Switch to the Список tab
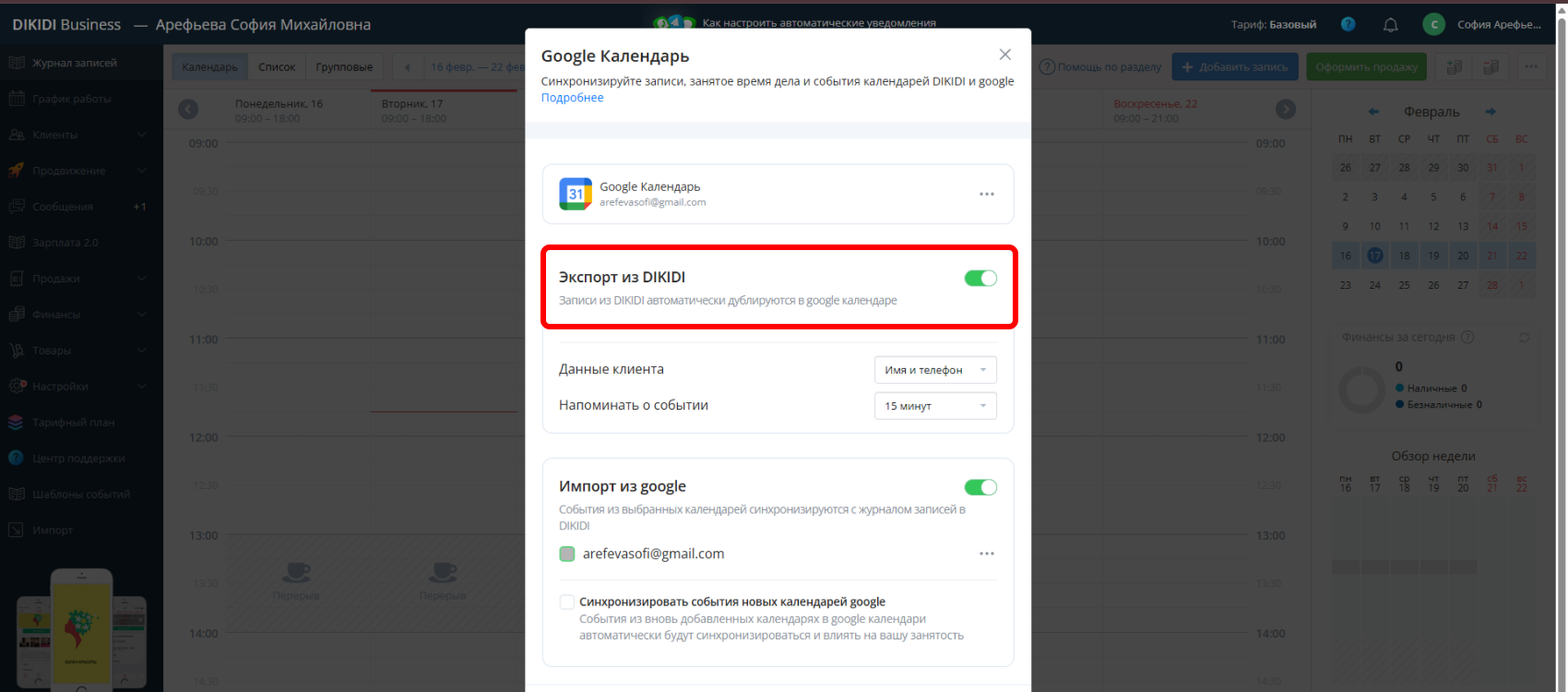The width and height of the screenshot is (1568, 692). [277, 67]
